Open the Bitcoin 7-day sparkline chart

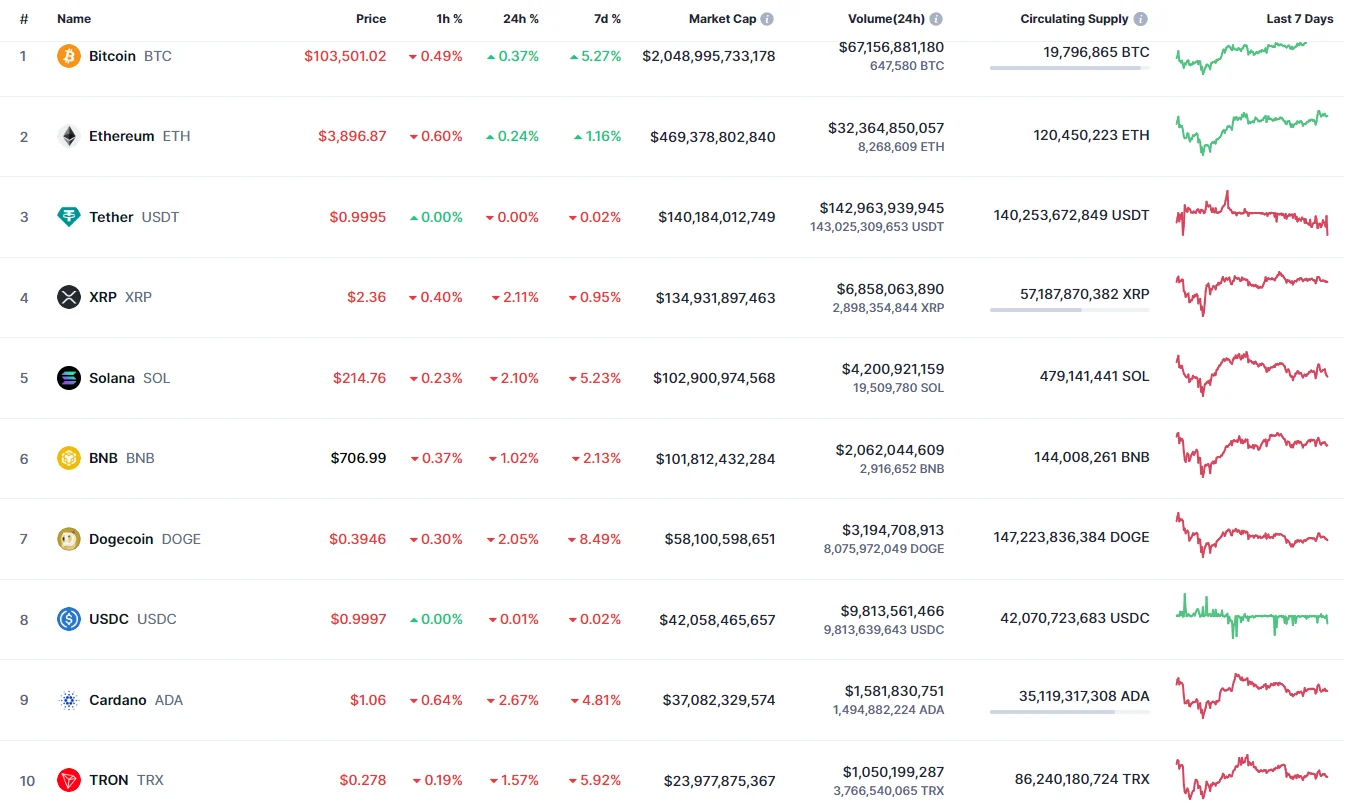[1251, 56]
